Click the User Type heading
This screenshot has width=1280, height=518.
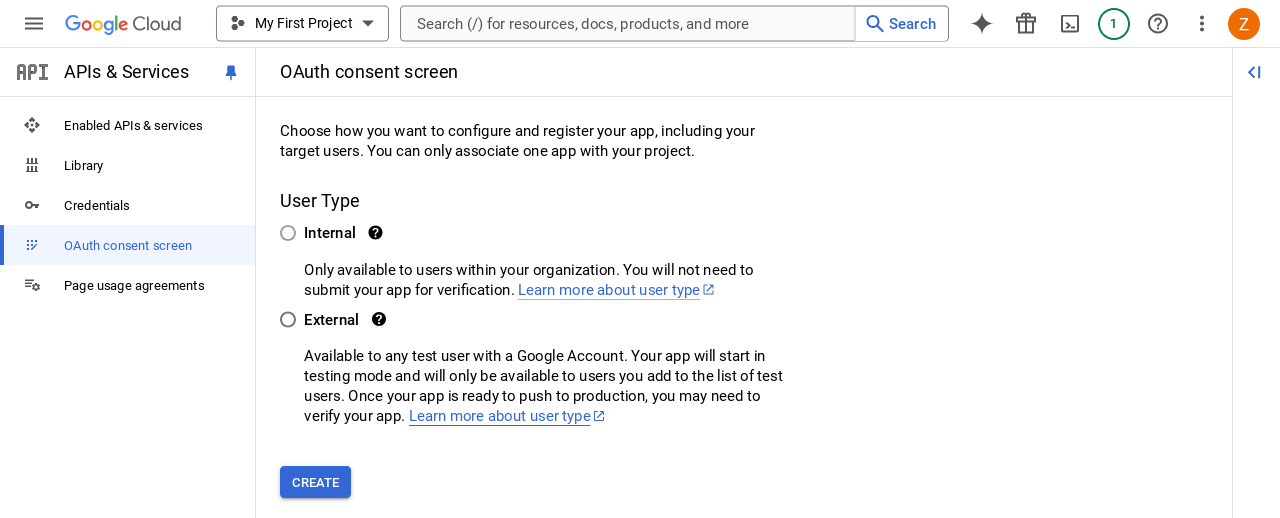click(x=320, y=201)
